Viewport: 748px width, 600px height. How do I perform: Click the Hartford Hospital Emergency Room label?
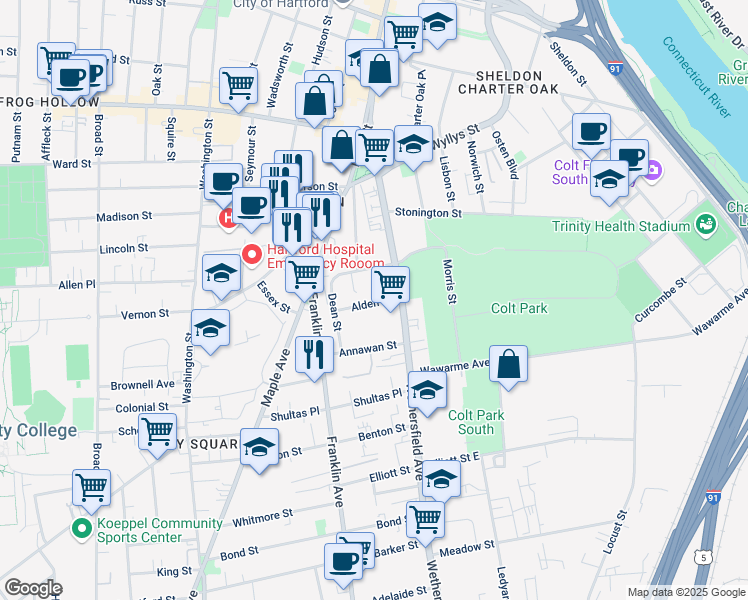coord(325,256)
